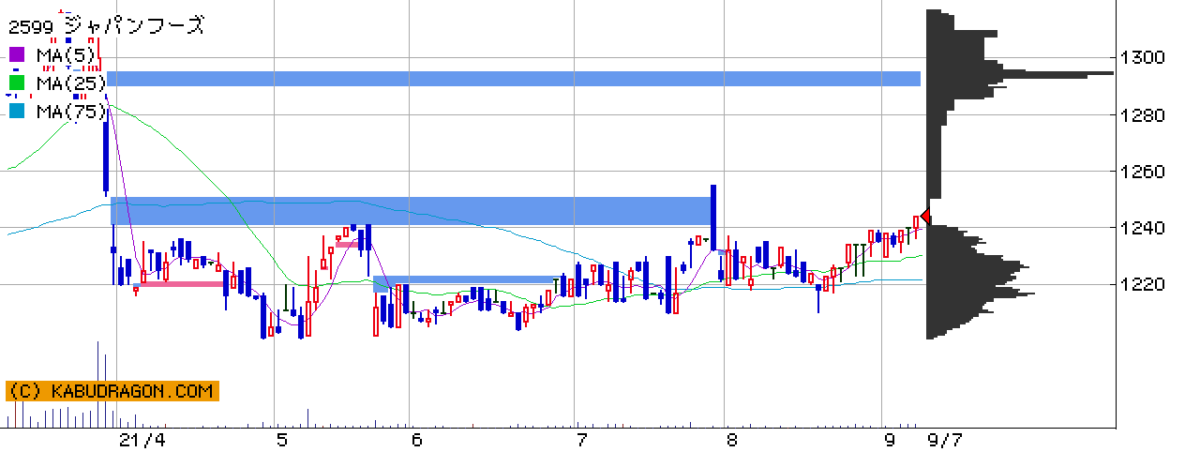Click the (C) KABUDRAGON.COM credit label
Screen dimensions: 1200x452
pyautogui.click(x=111, y=391)
